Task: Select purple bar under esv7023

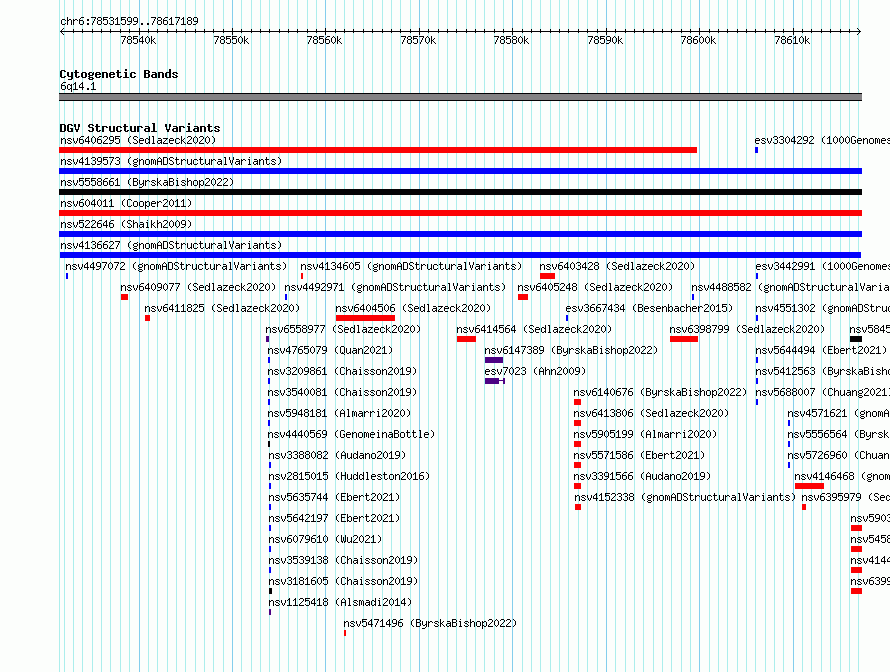Action: (495, 381)
